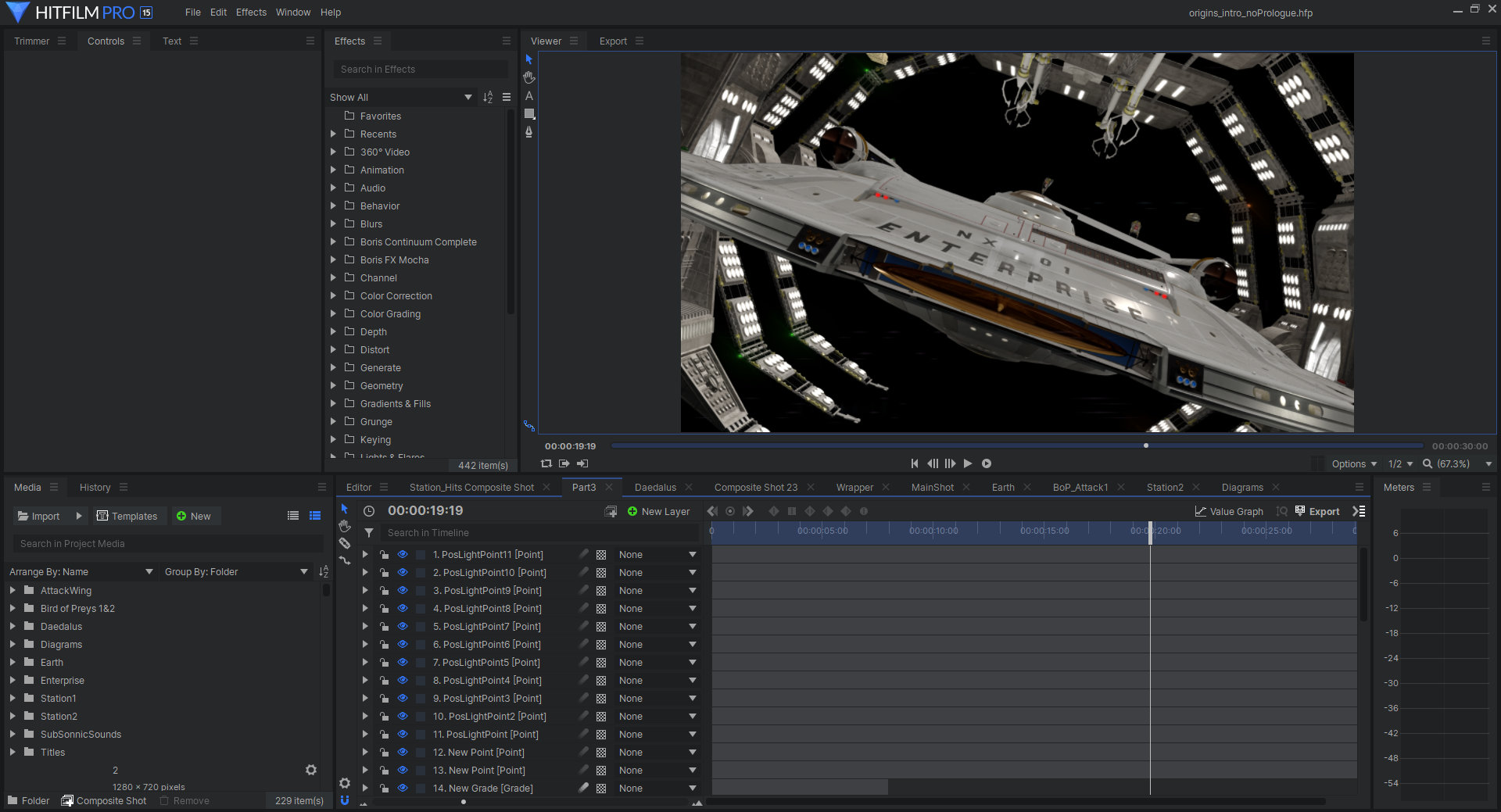
Task: Click Set In Point icon below Viewer
Action: click(x=582, y=463)
